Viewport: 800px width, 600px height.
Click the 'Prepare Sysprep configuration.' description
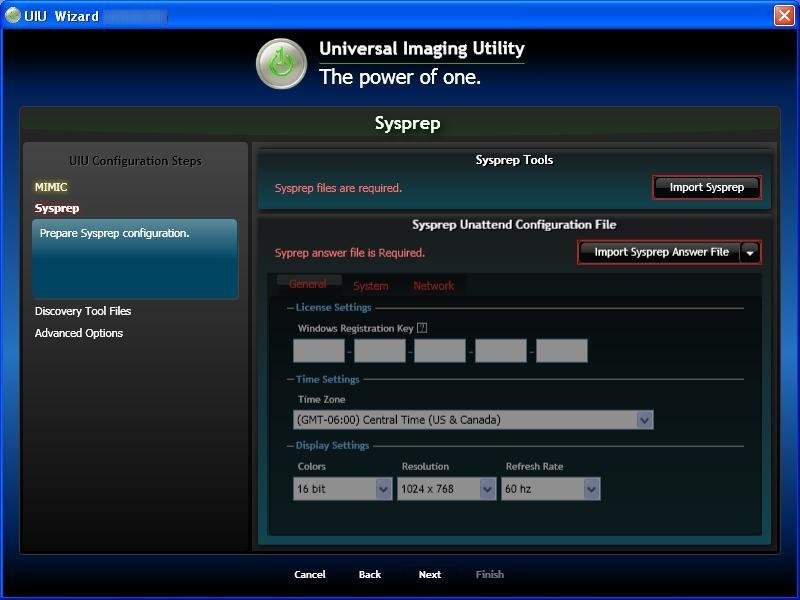pos(115,233)
